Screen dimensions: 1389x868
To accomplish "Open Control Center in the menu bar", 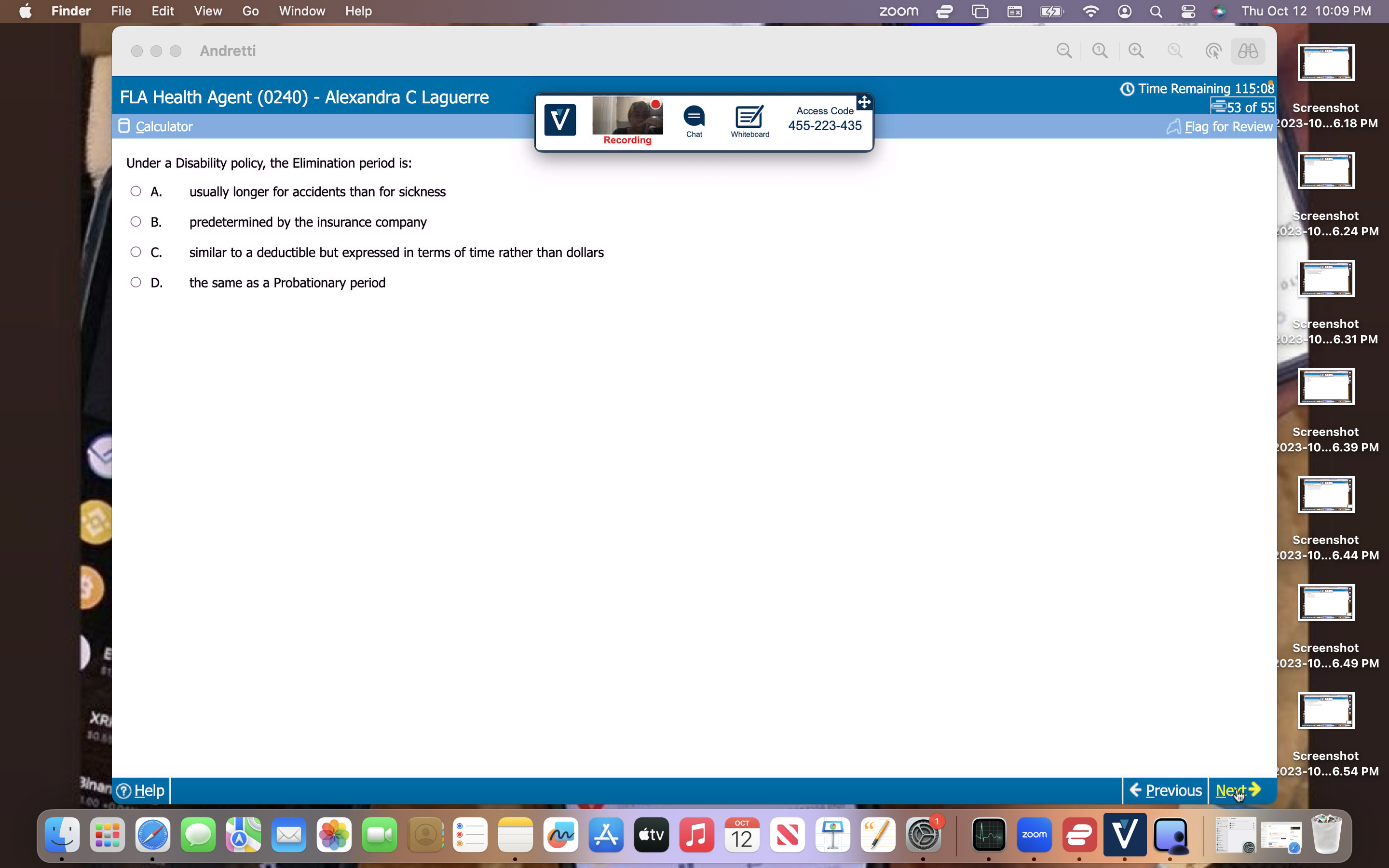I will point(1187,11).
